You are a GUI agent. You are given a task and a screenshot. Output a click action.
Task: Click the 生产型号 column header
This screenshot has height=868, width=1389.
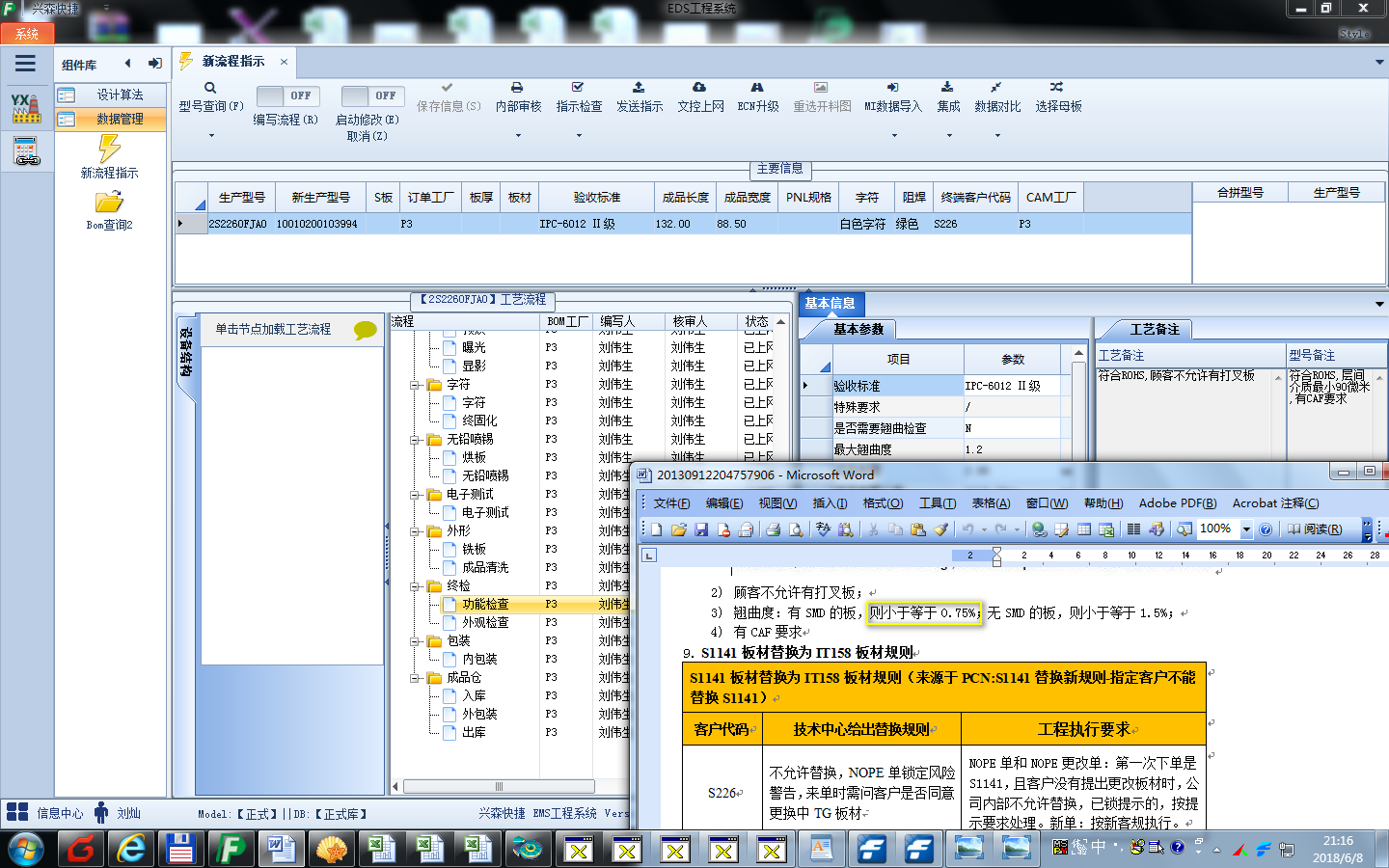pyautogui.click(x=241, y=198)
